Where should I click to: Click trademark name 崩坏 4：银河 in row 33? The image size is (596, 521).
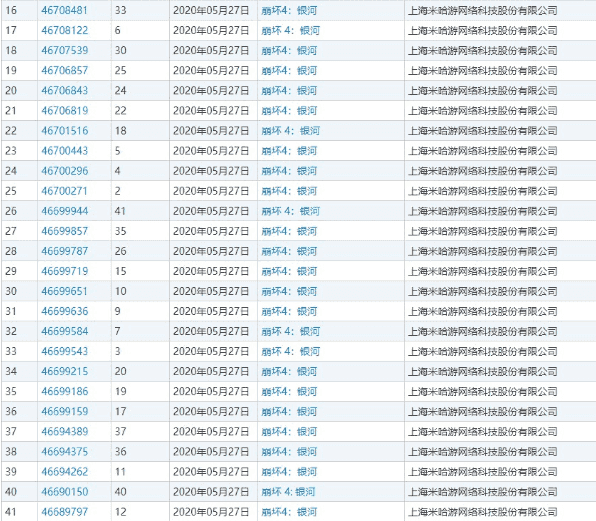(x=290, y=352)
